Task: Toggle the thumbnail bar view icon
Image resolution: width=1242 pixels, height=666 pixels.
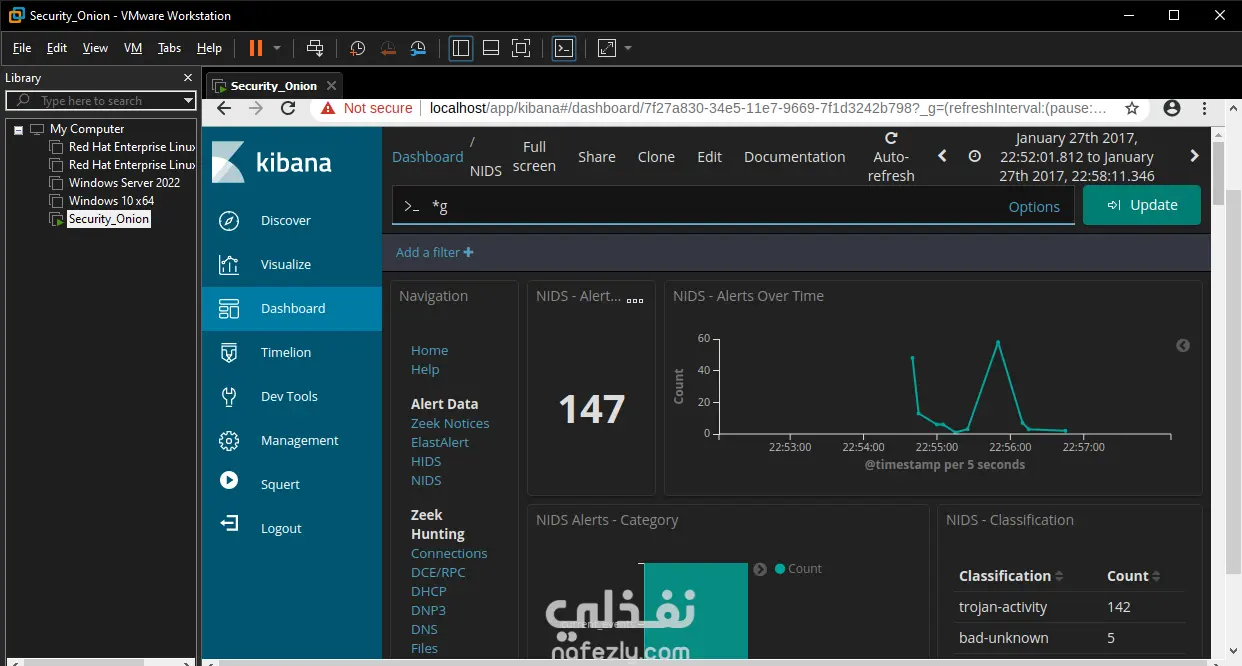Action: pos(491,48)
